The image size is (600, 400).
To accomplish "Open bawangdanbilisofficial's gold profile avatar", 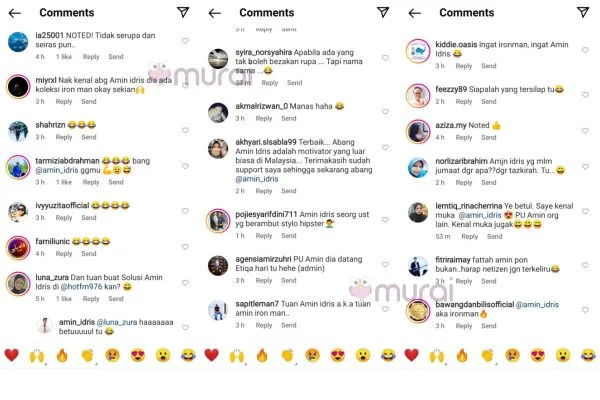I will click(418, 311).
